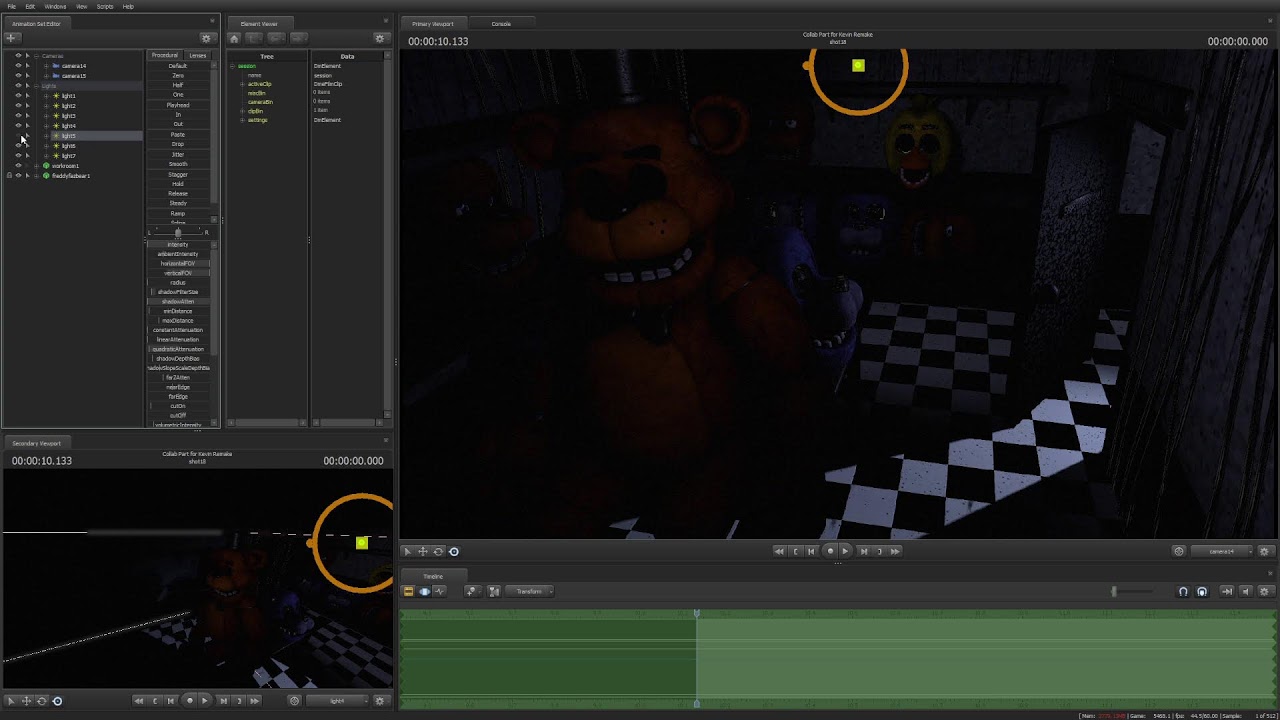Select the Procedural tab

165,56
